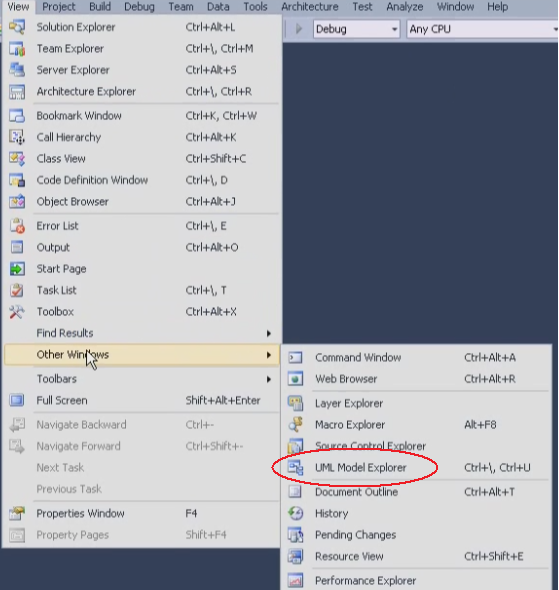Viewport: 559px width, 590px height.
Task: Click the Start Page icon
Action: coord(17,269)
